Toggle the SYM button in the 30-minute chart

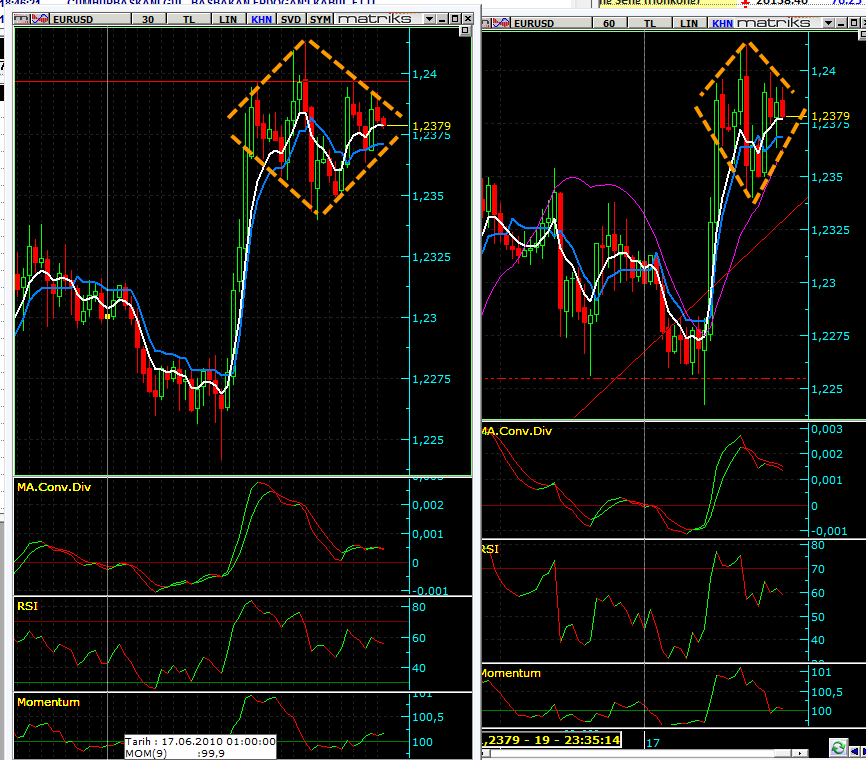click(320, 19)
